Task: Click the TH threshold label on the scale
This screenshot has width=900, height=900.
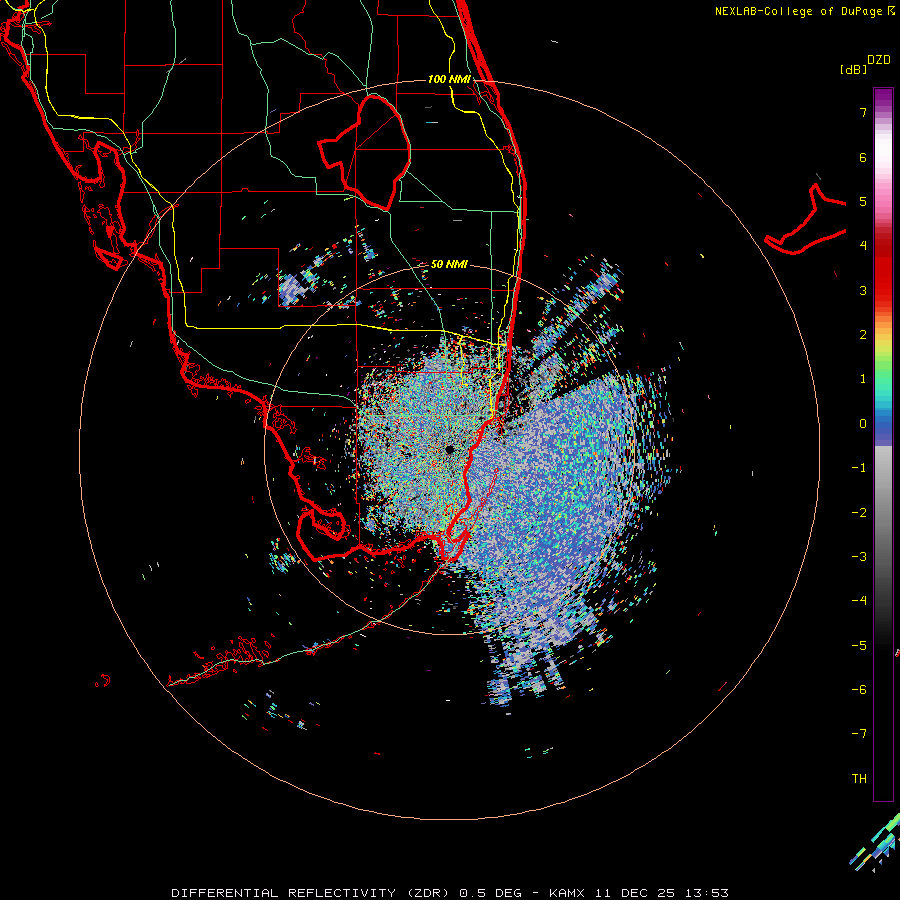Action: tap(859, 779)
